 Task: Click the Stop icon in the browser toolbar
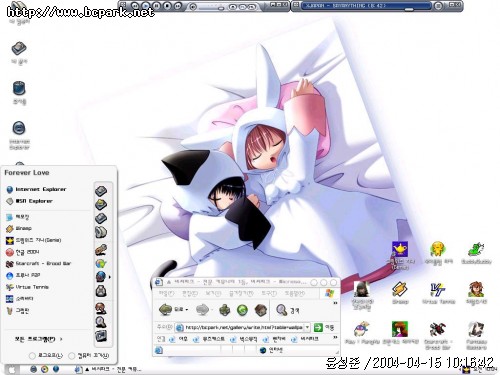[225, 310]
